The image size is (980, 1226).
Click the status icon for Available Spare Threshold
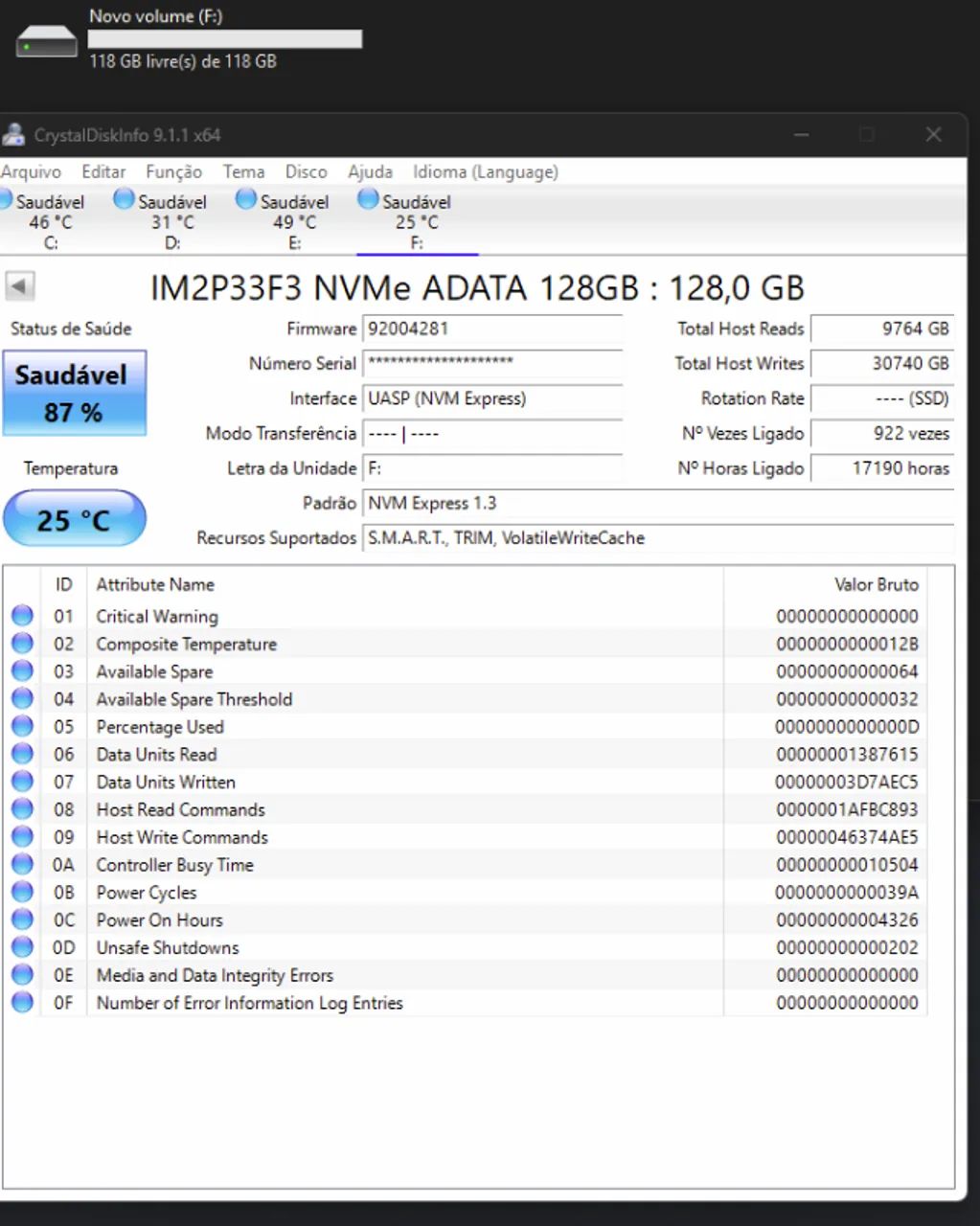[x=22, y=699]
